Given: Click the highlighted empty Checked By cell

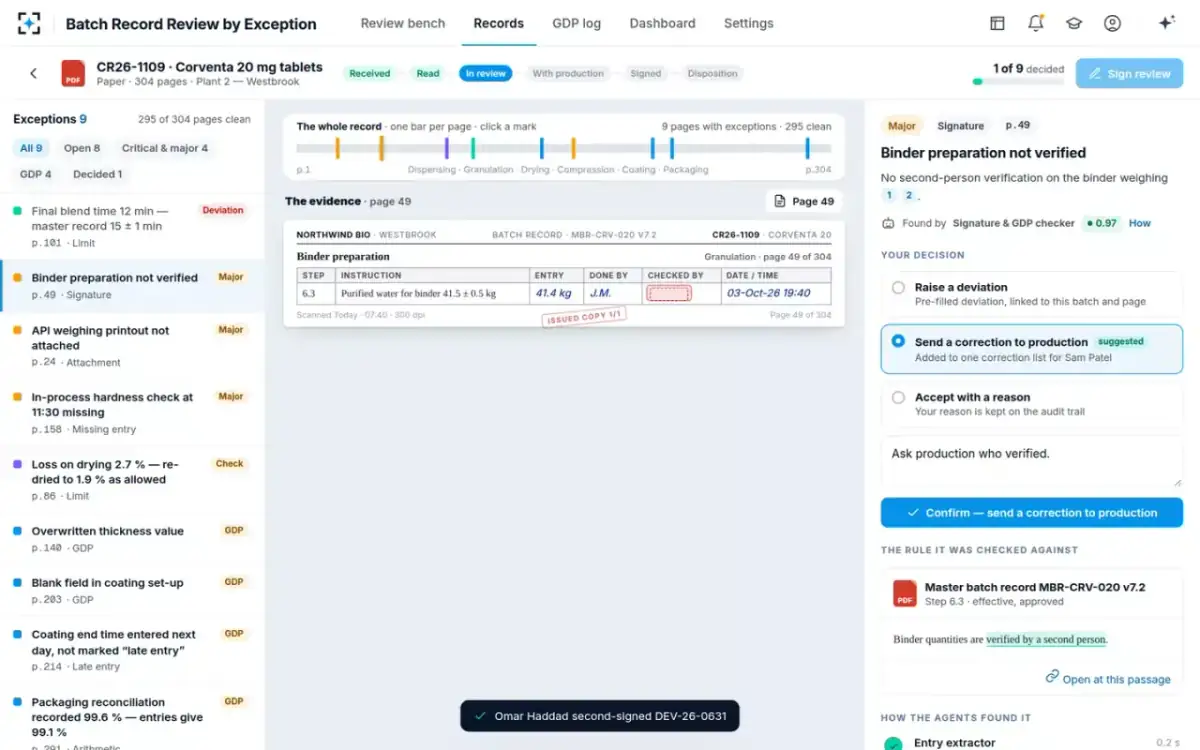Looking at the screenshot, I should pyautogui.click(x=669, y=293).
